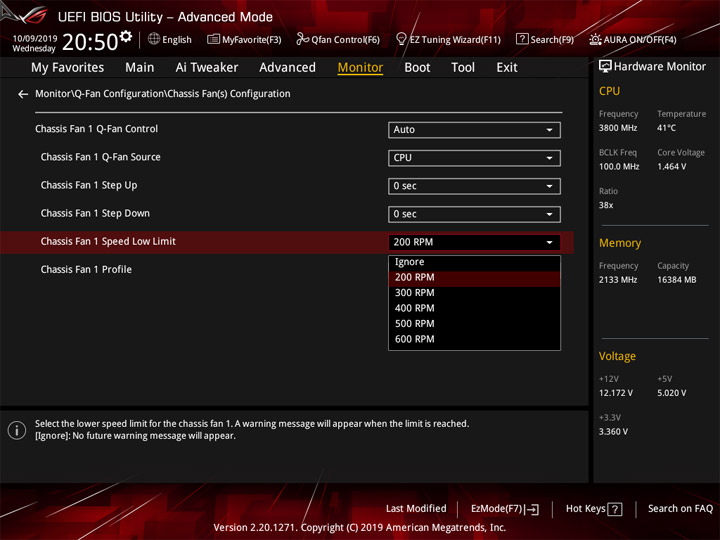Click the Qfan Control fan icon
The width and height of the screenshot is (720, 540).
pos(302,39)
